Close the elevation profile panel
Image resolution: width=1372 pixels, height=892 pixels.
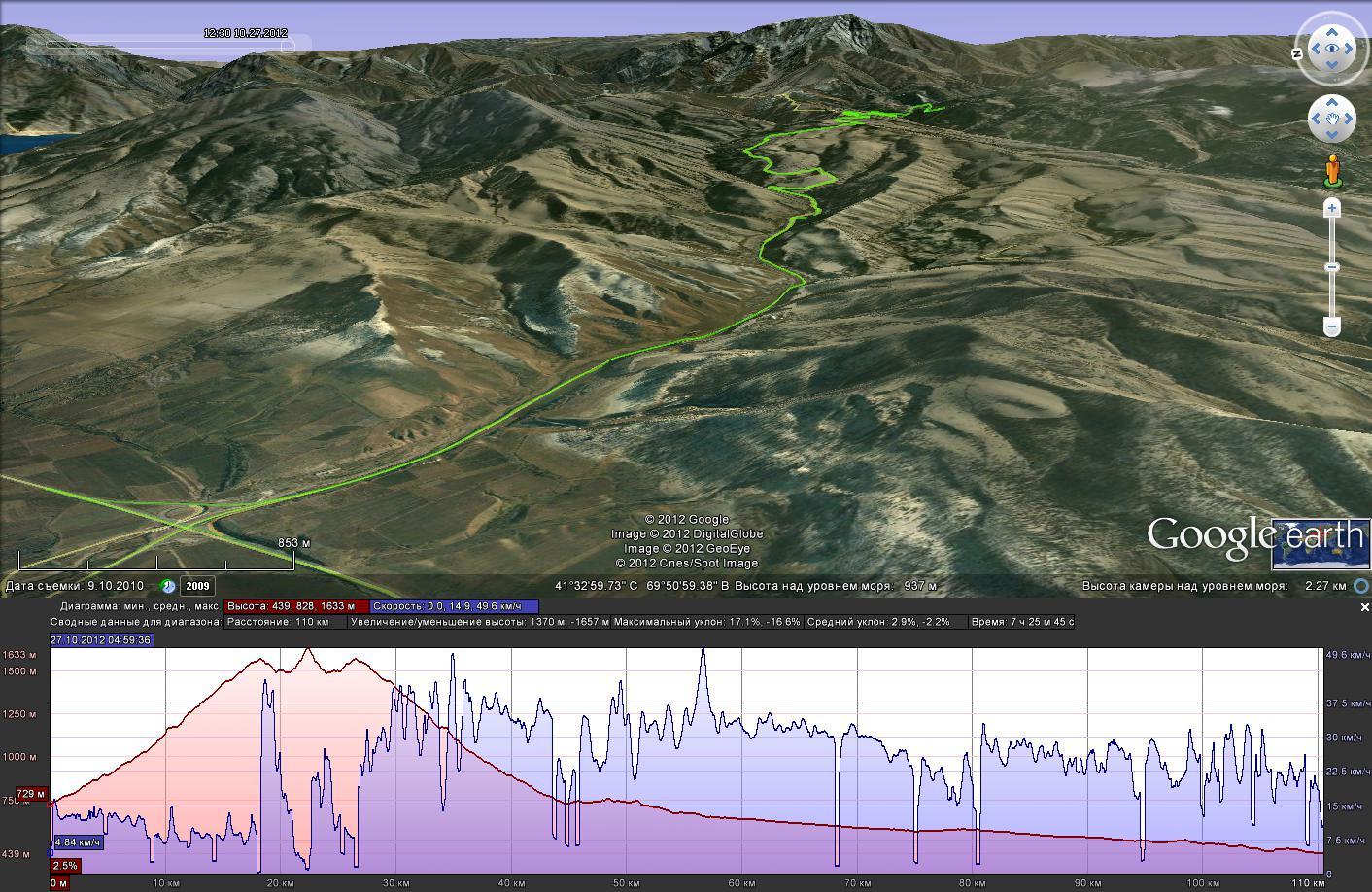(1364, 607)
